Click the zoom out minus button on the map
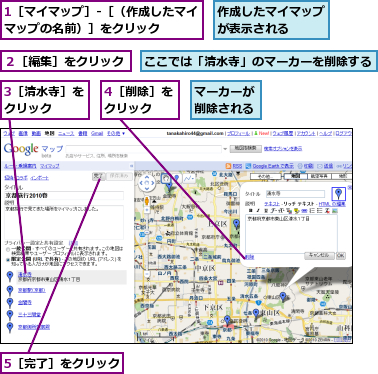The width and height of the screenshot is (378, 374). pyautogui.click(x=147, y=274)
